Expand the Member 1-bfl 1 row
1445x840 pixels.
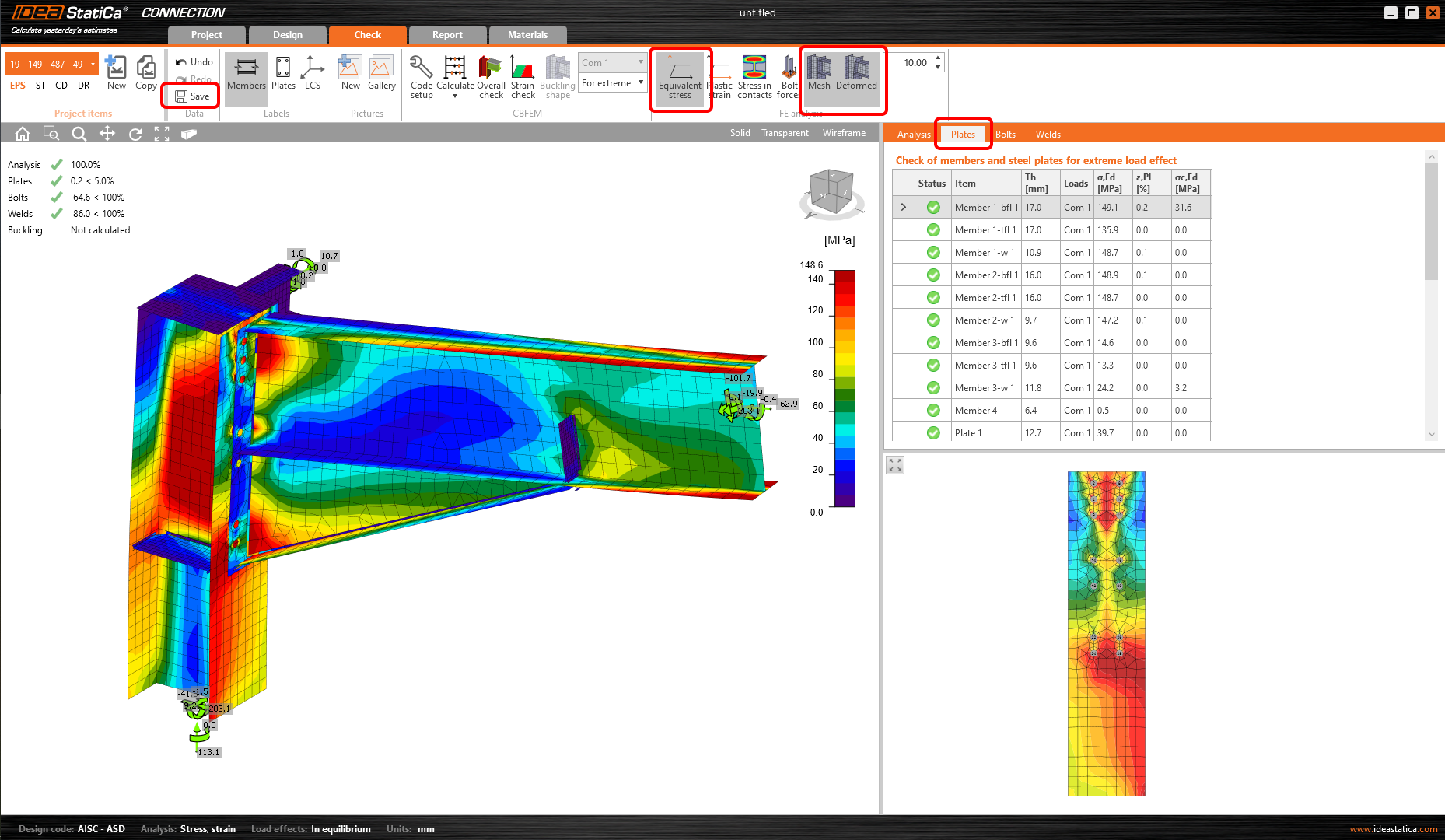point(903,208)
